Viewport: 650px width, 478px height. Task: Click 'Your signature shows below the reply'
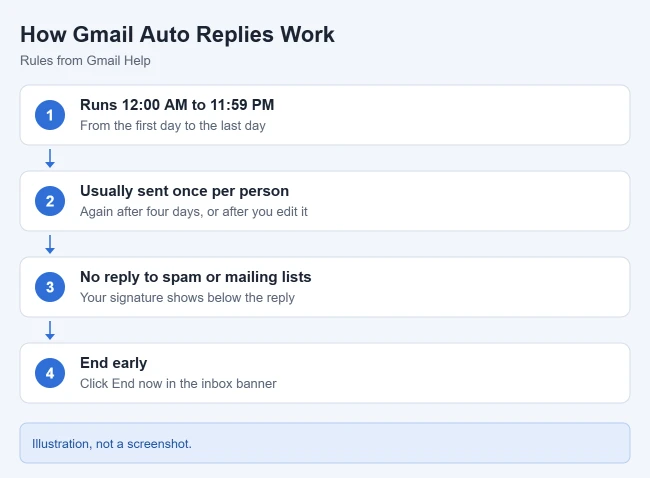[x=187, y=298]
